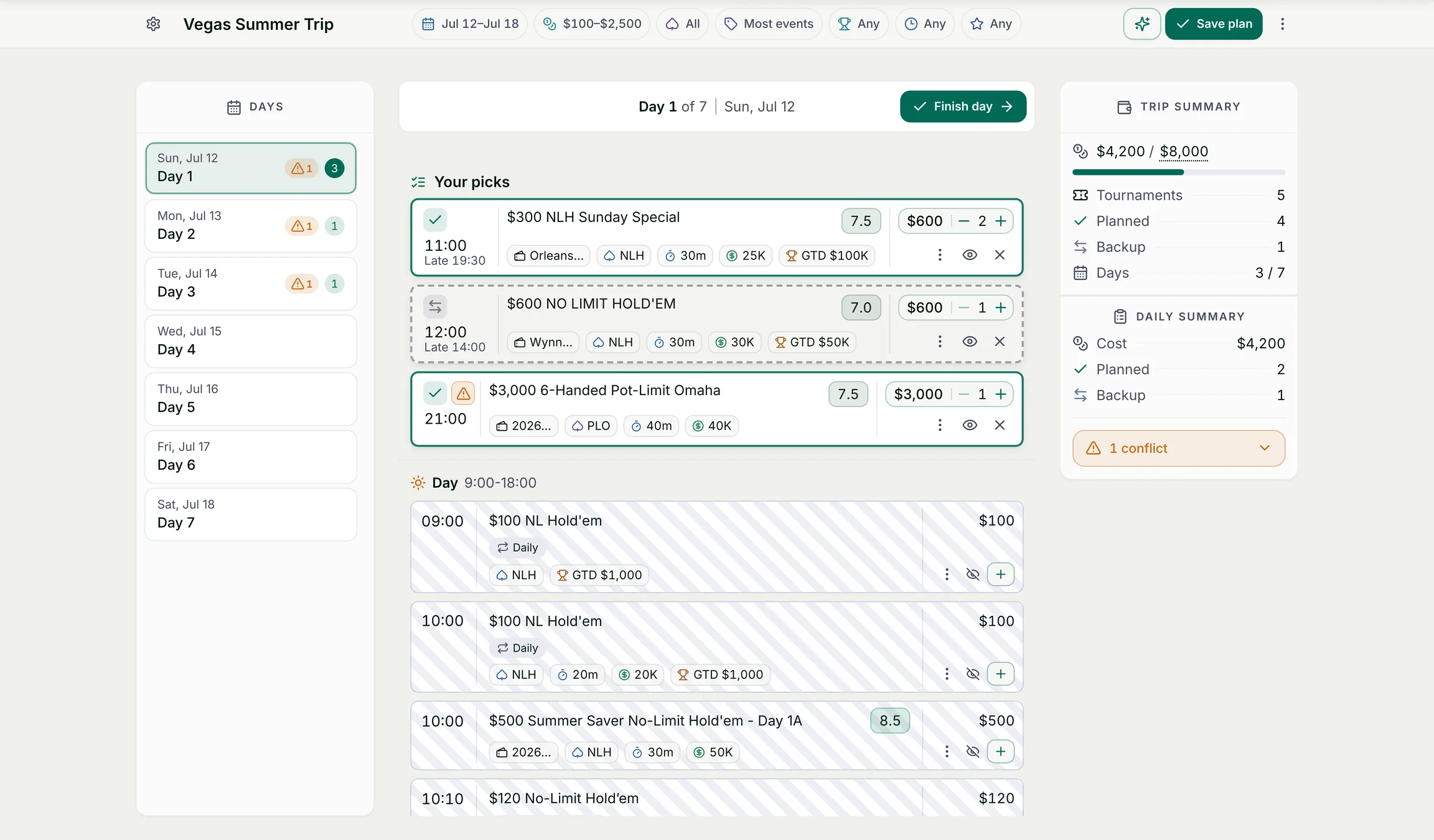Toggle visibility eye for 6-Handed Pot-Limit Omaha
This screenshot has height=840, width=1434.
(970, 425)
